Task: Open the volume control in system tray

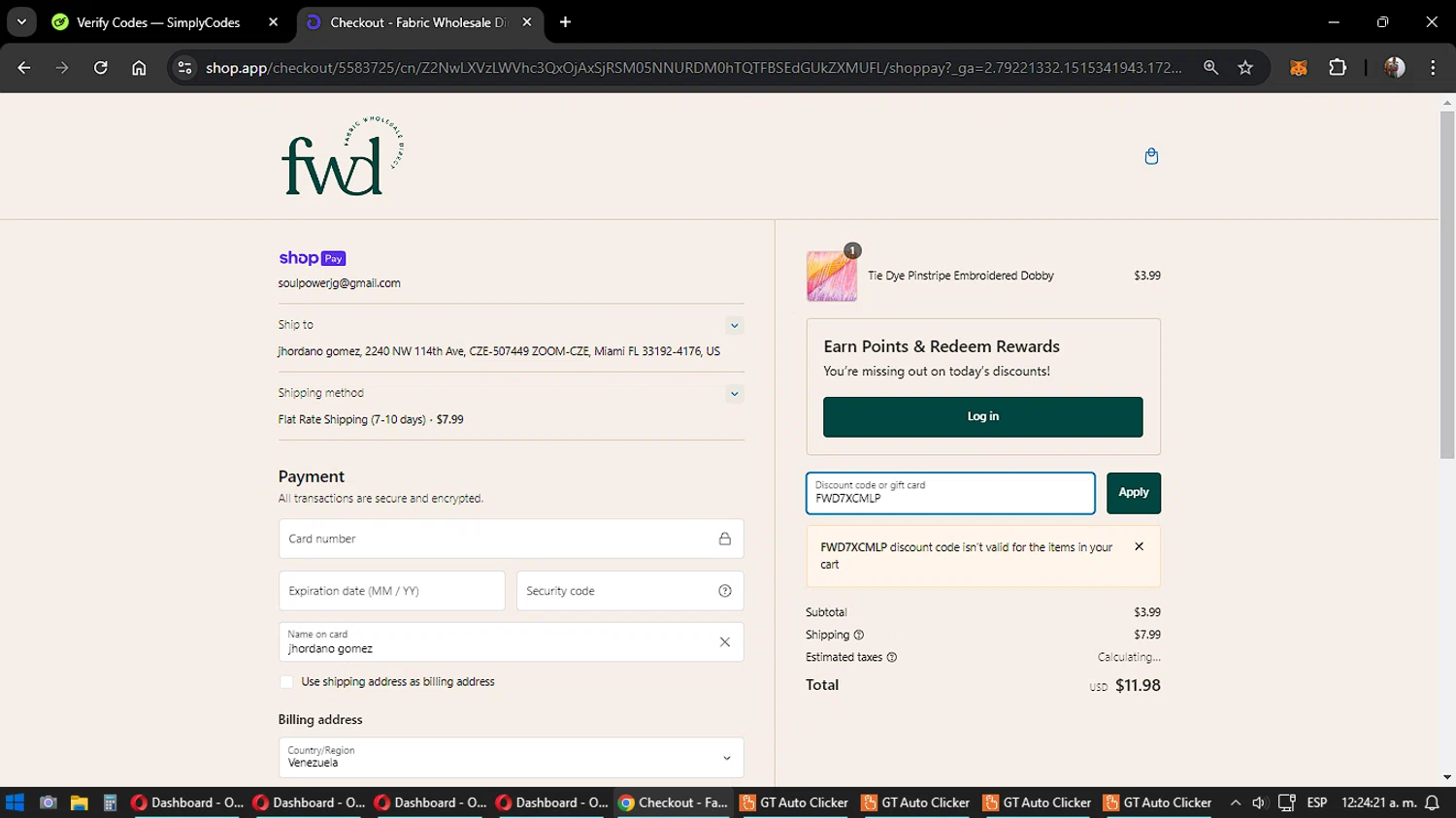Action: point(1259,802)
